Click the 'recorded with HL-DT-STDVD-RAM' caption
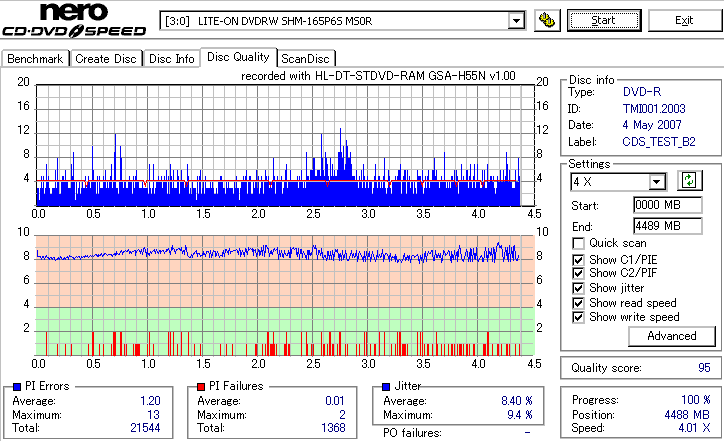 point(378,76)
